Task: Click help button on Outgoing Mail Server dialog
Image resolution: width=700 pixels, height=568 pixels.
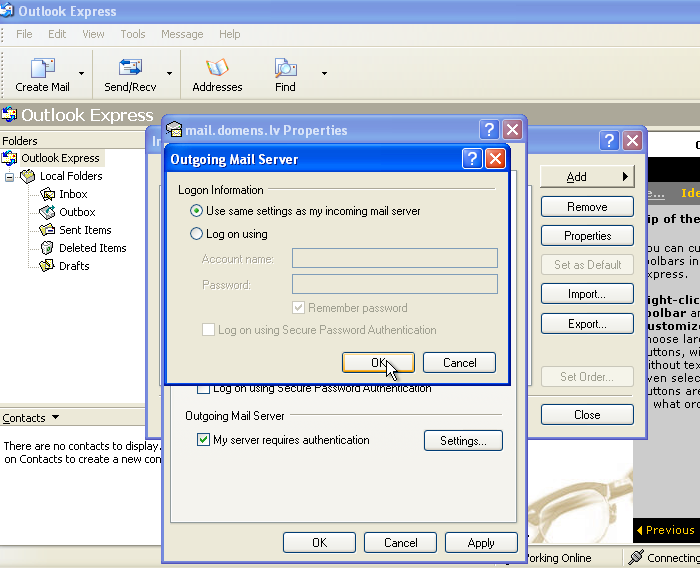Action: coord(472,159)
